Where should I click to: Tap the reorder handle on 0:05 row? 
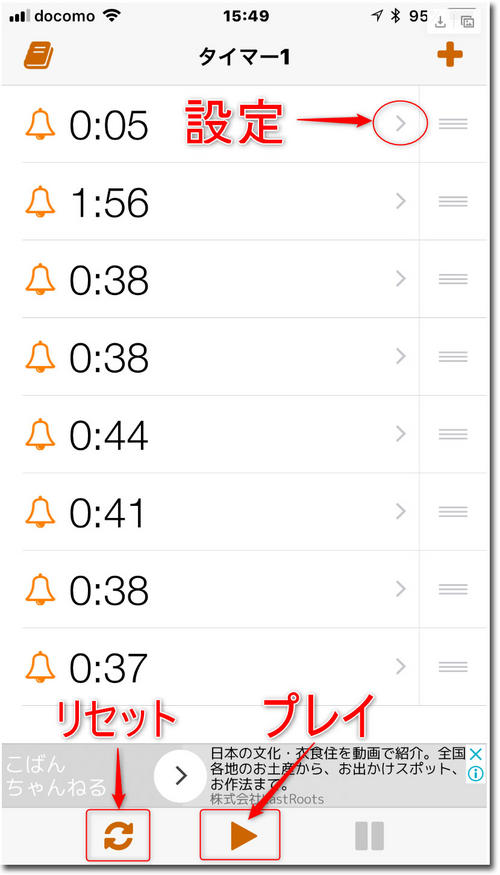tap(453, 124)
